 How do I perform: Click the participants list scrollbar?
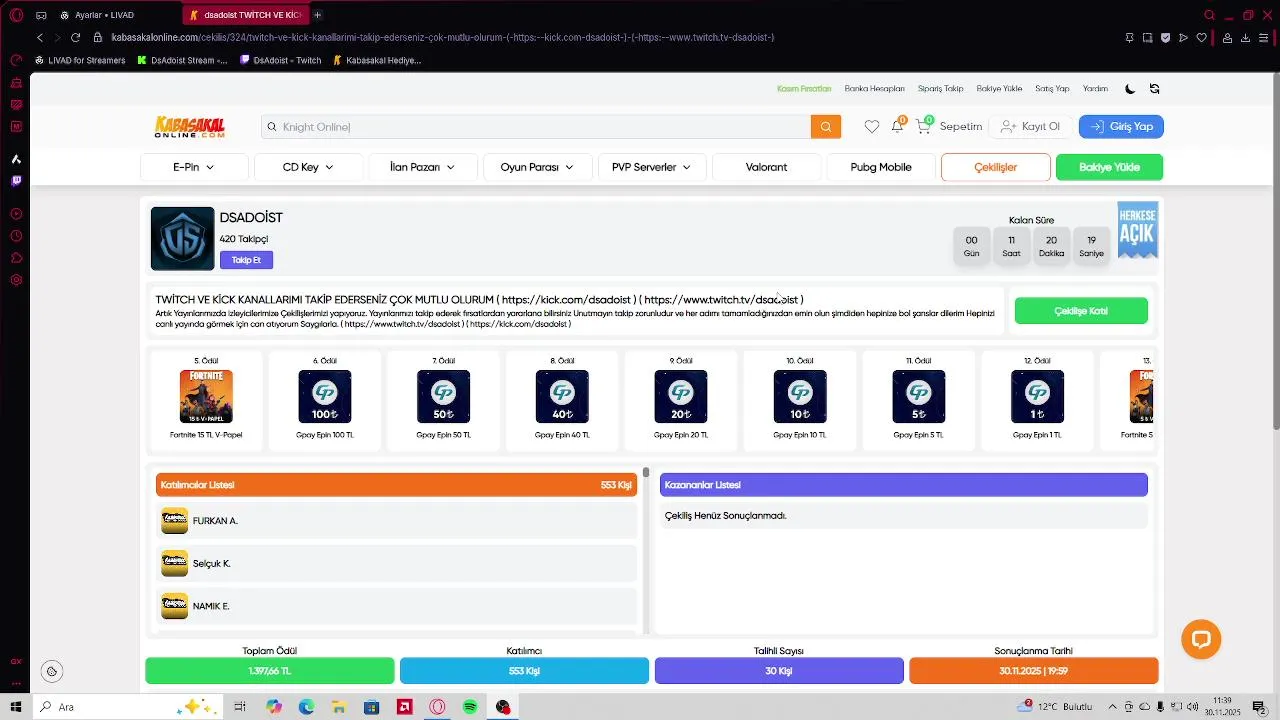[x=646, y=472]
